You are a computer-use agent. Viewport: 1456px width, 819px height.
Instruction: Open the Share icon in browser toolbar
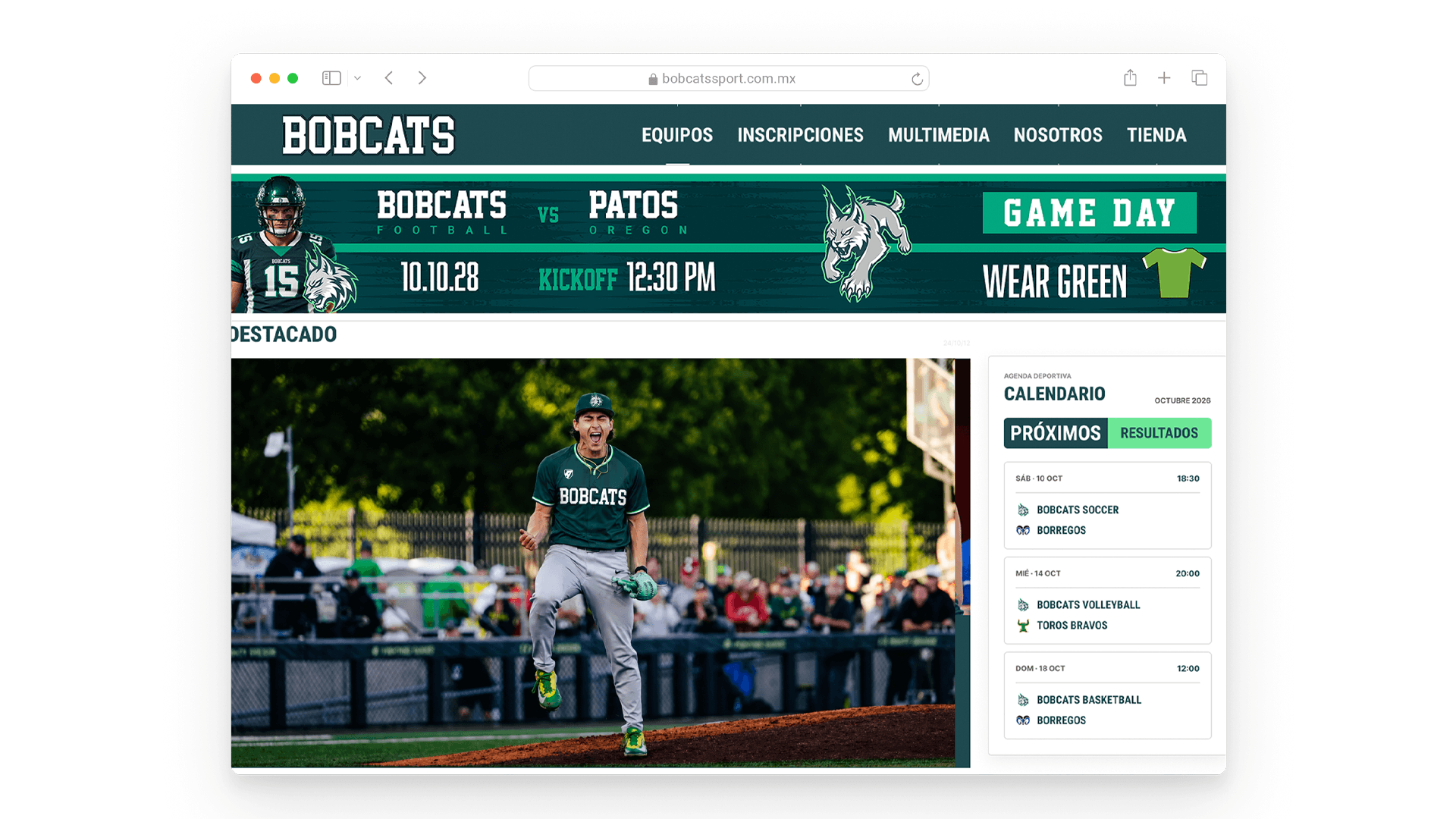tap(1130, 77)
